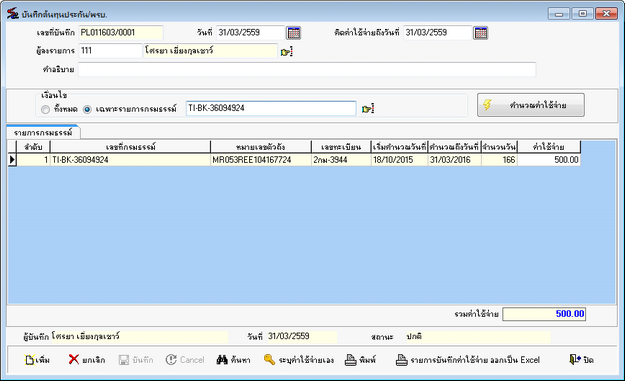Click chassis number cell MR053REE104167724
625x381 pixels.
tap(261, 160)
